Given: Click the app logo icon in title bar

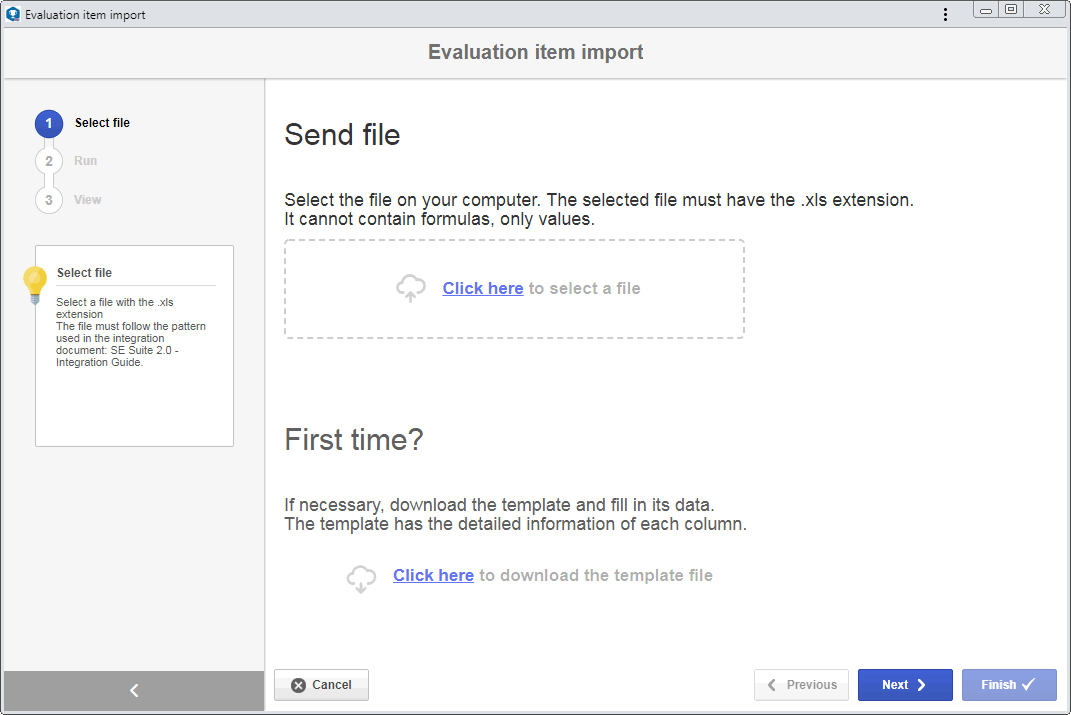Looking at the screenshot, I should click(x=12, y=14).
